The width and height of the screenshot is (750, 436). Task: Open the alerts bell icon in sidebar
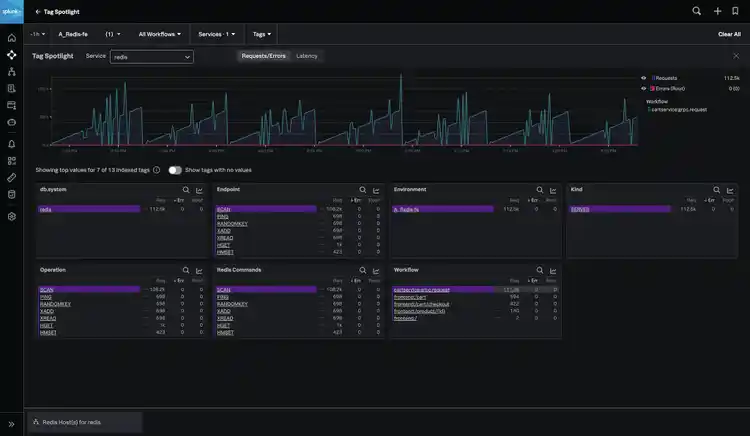tap(11, 144)
